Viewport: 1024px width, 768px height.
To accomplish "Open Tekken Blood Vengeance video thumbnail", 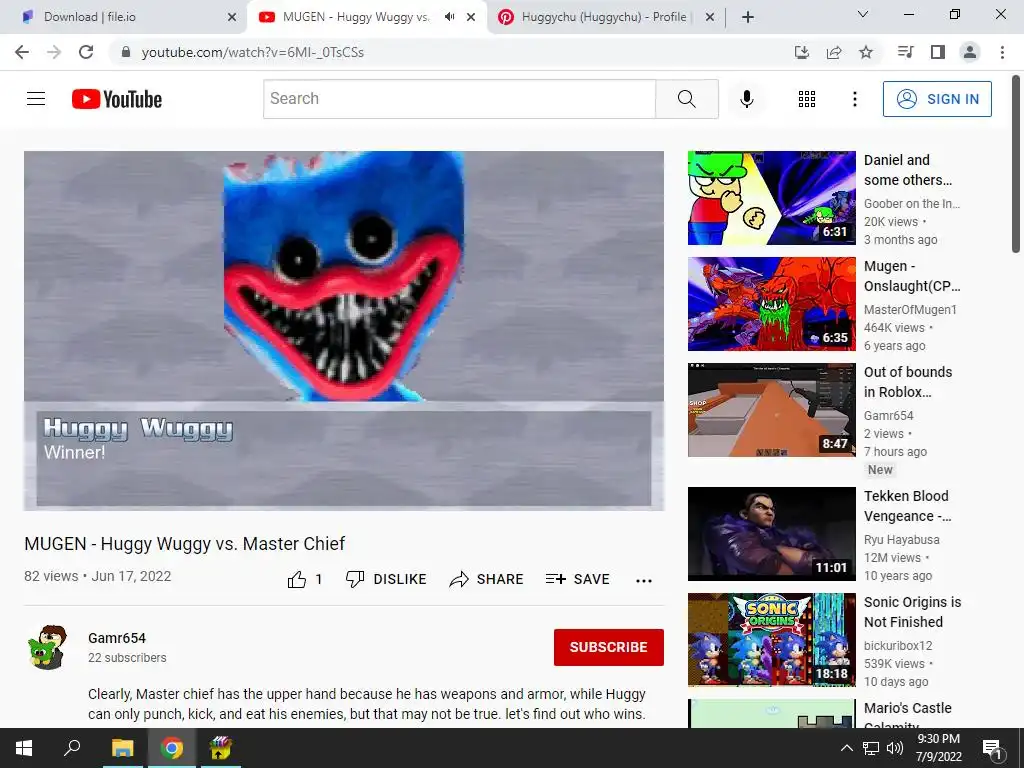I will (x=771, y=534).
